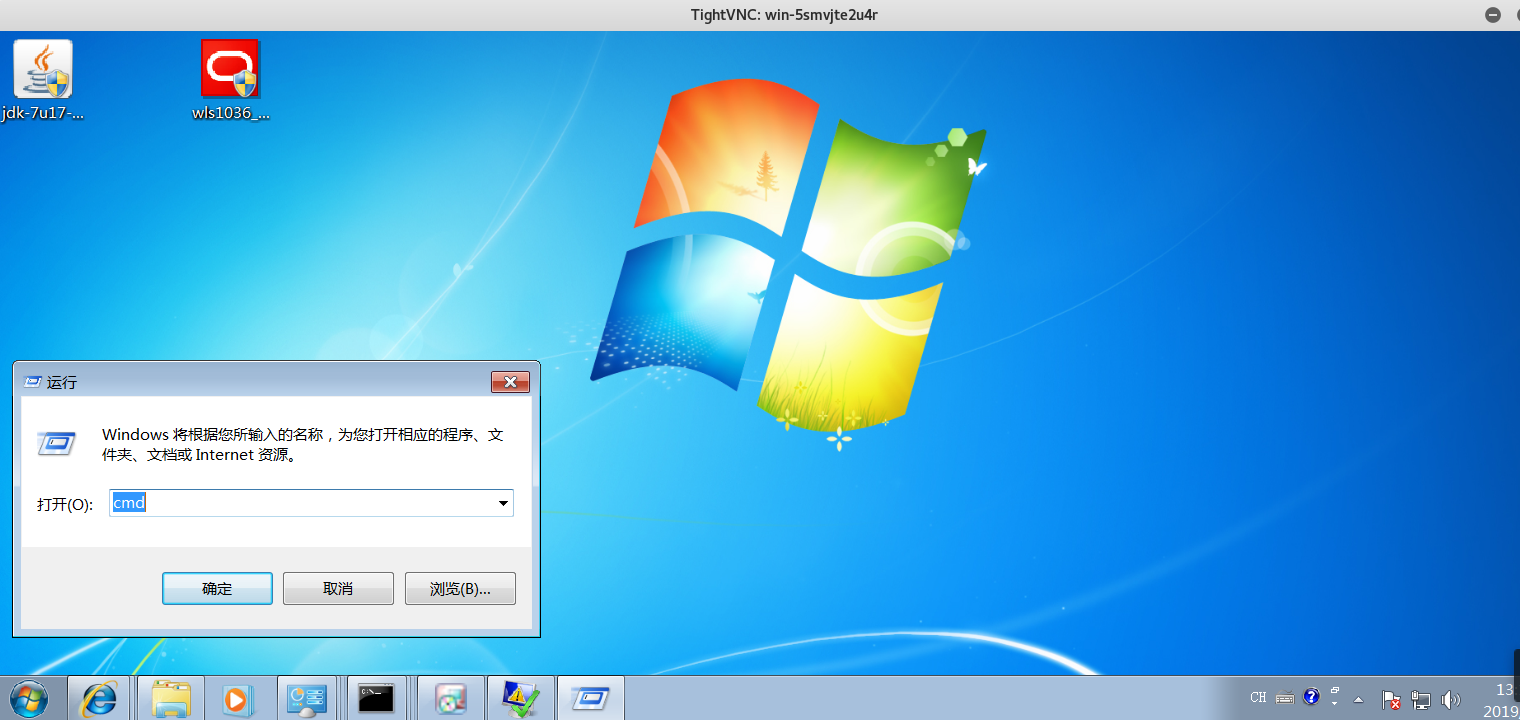Open the jdk-7u17 installer desktop icon
This screenshot has height=720, width=1520.
point(43,80)
